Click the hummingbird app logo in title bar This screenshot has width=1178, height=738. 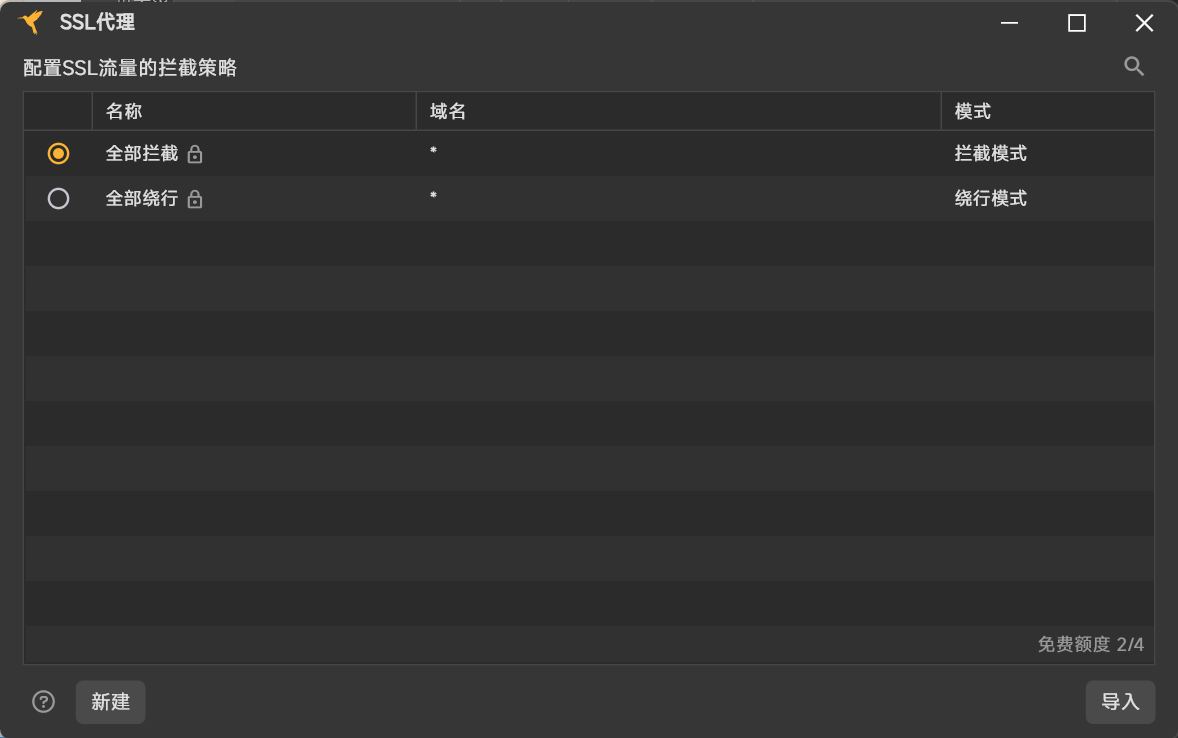coord(31,22)
